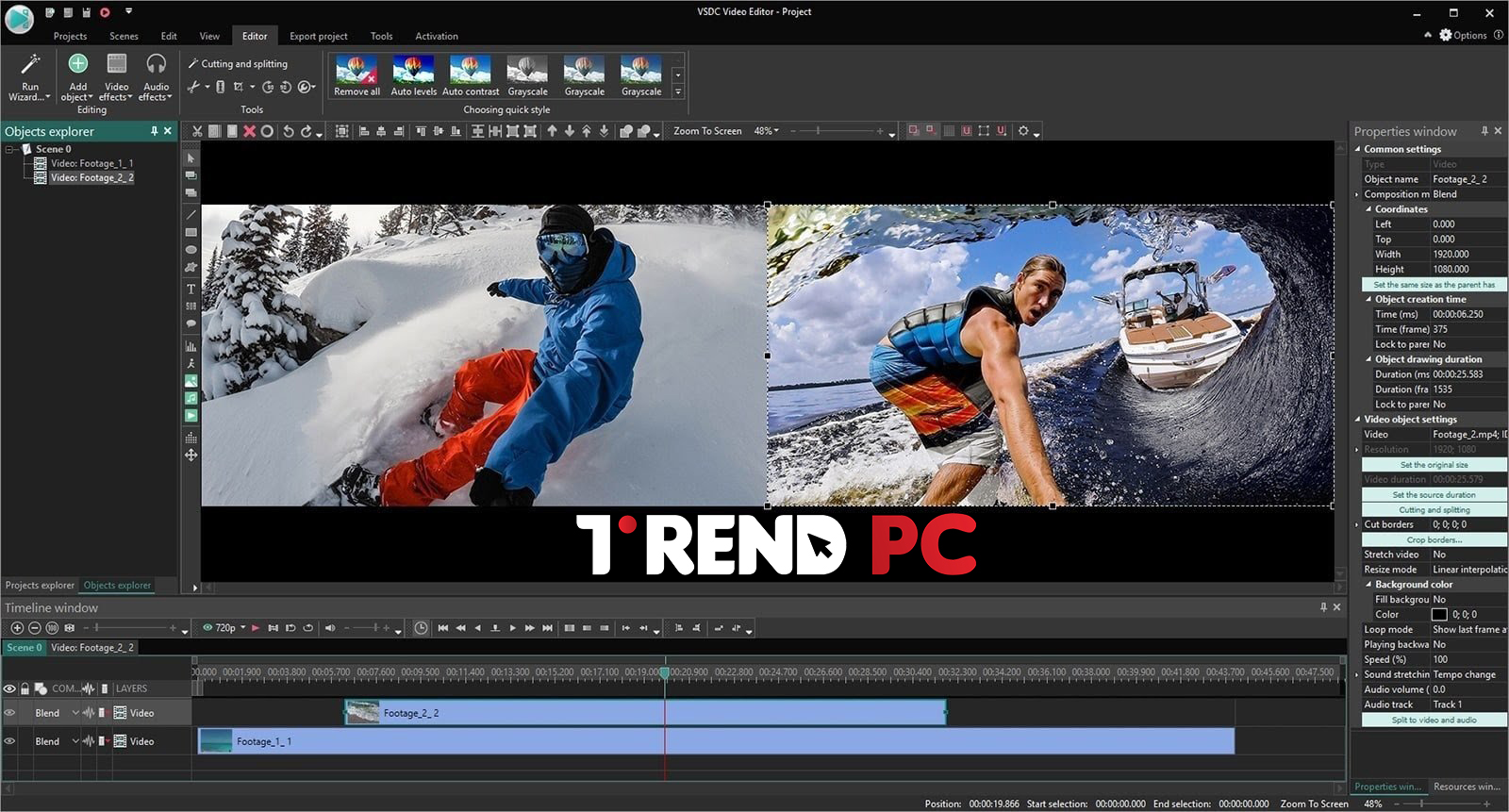Click the timeline Play forward button
1509x812 pixels.
point(512,628)
